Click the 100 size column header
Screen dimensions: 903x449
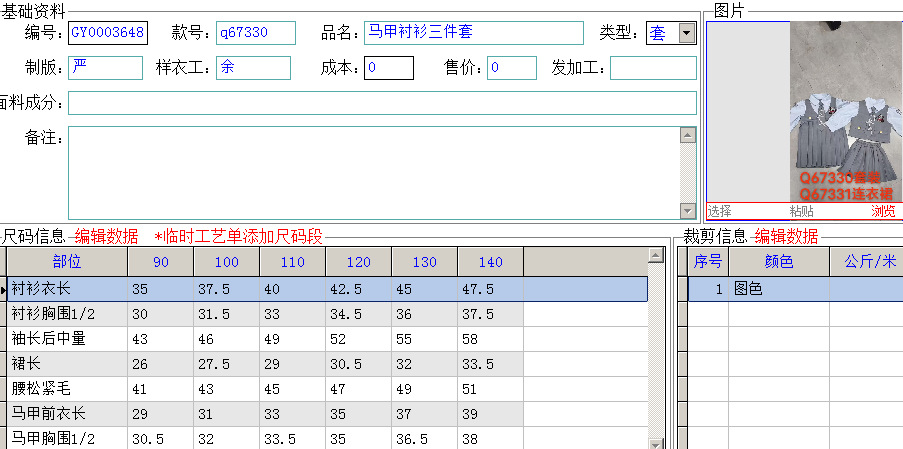[x=227, y=262]
